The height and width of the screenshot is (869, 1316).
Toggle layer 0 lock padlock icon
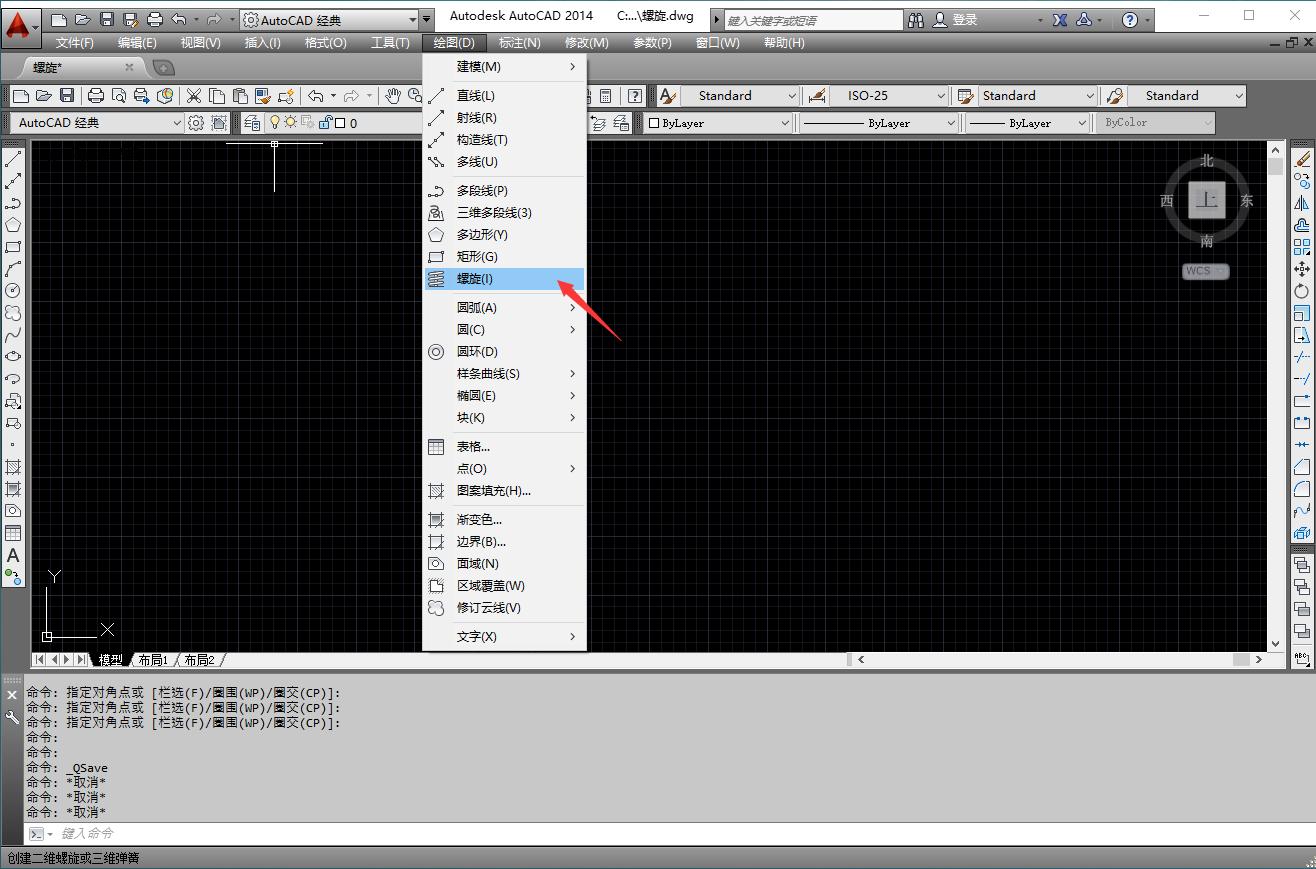click(324, 123)
